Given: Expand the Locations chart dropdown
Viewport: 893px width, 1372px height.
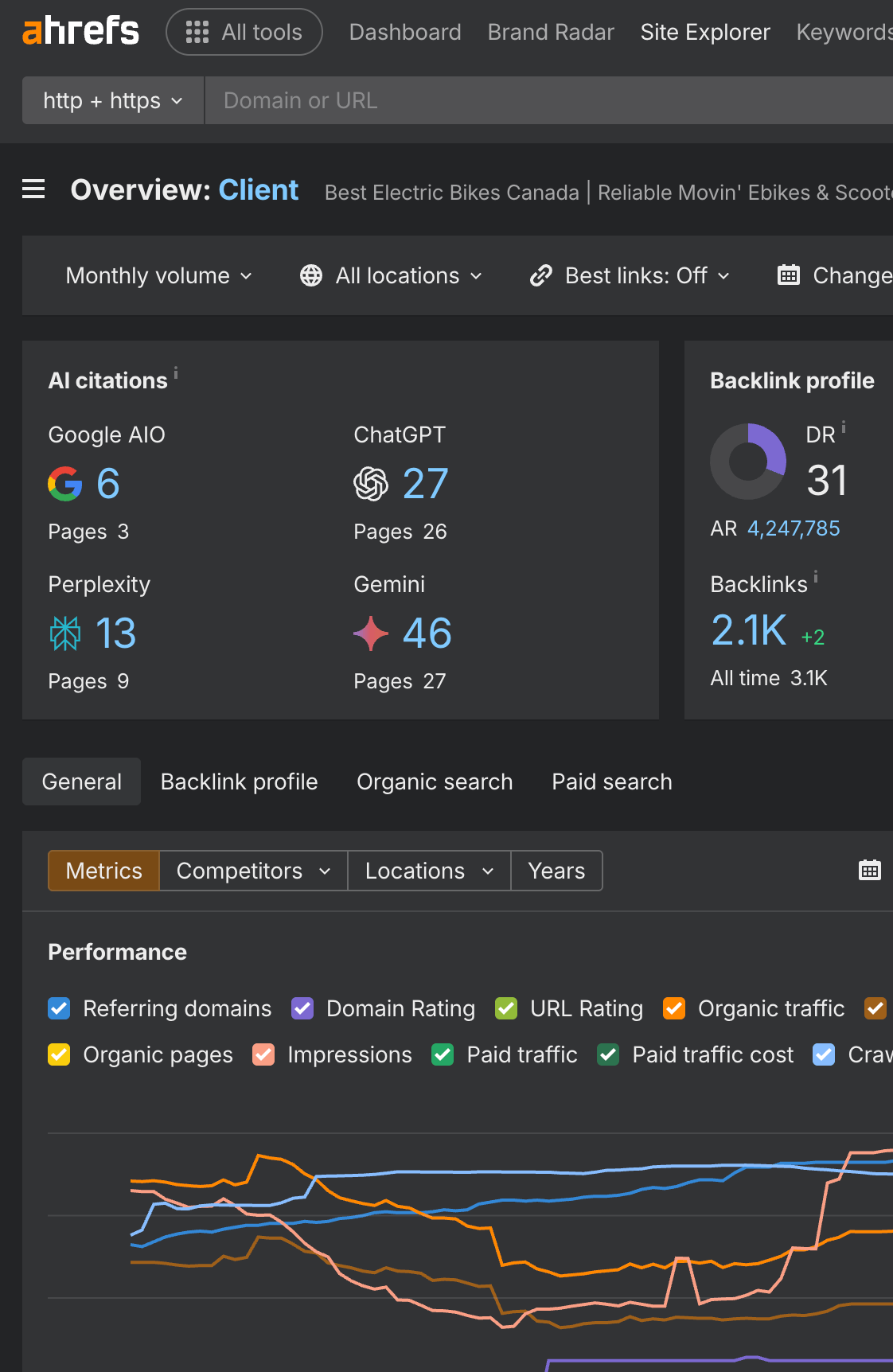Looking at the screenshot, I should (x=429, y=871).
